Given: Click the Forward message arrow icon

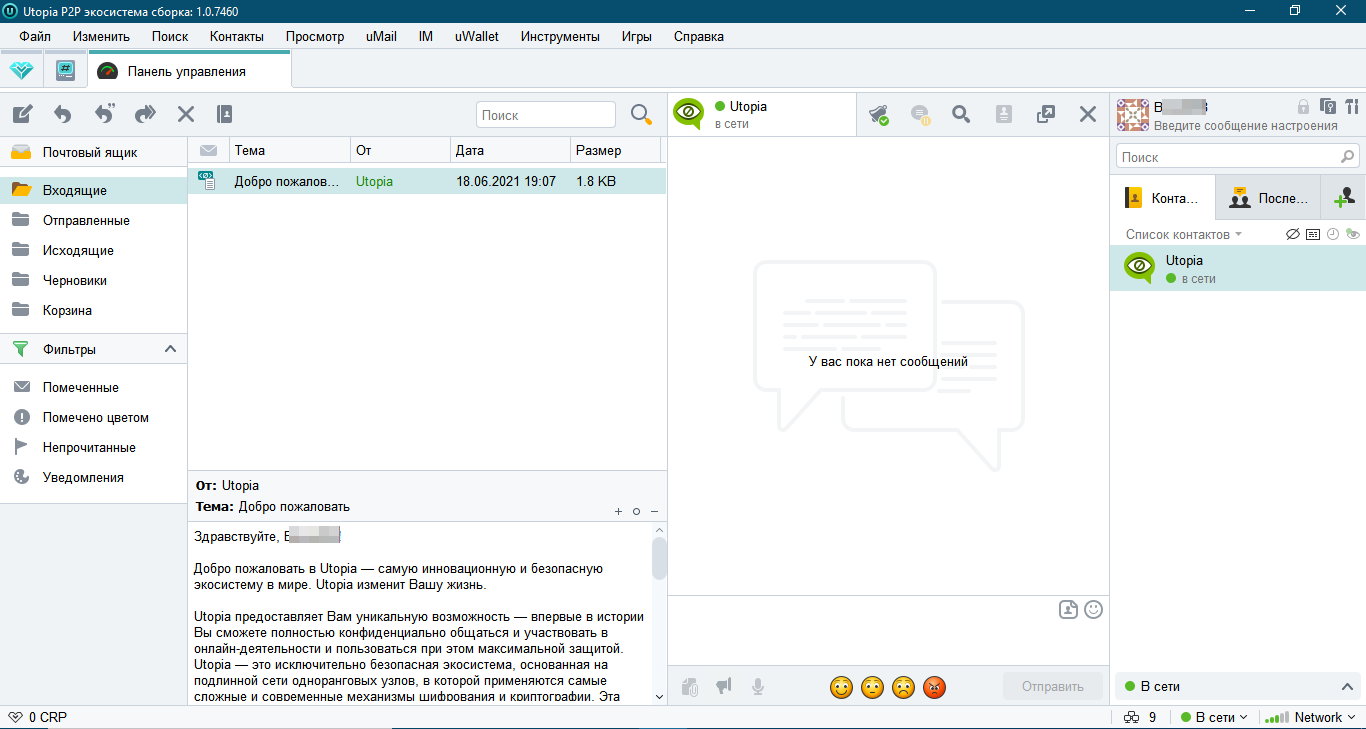Looking at the screenshot, I should [x=145, y=114].
